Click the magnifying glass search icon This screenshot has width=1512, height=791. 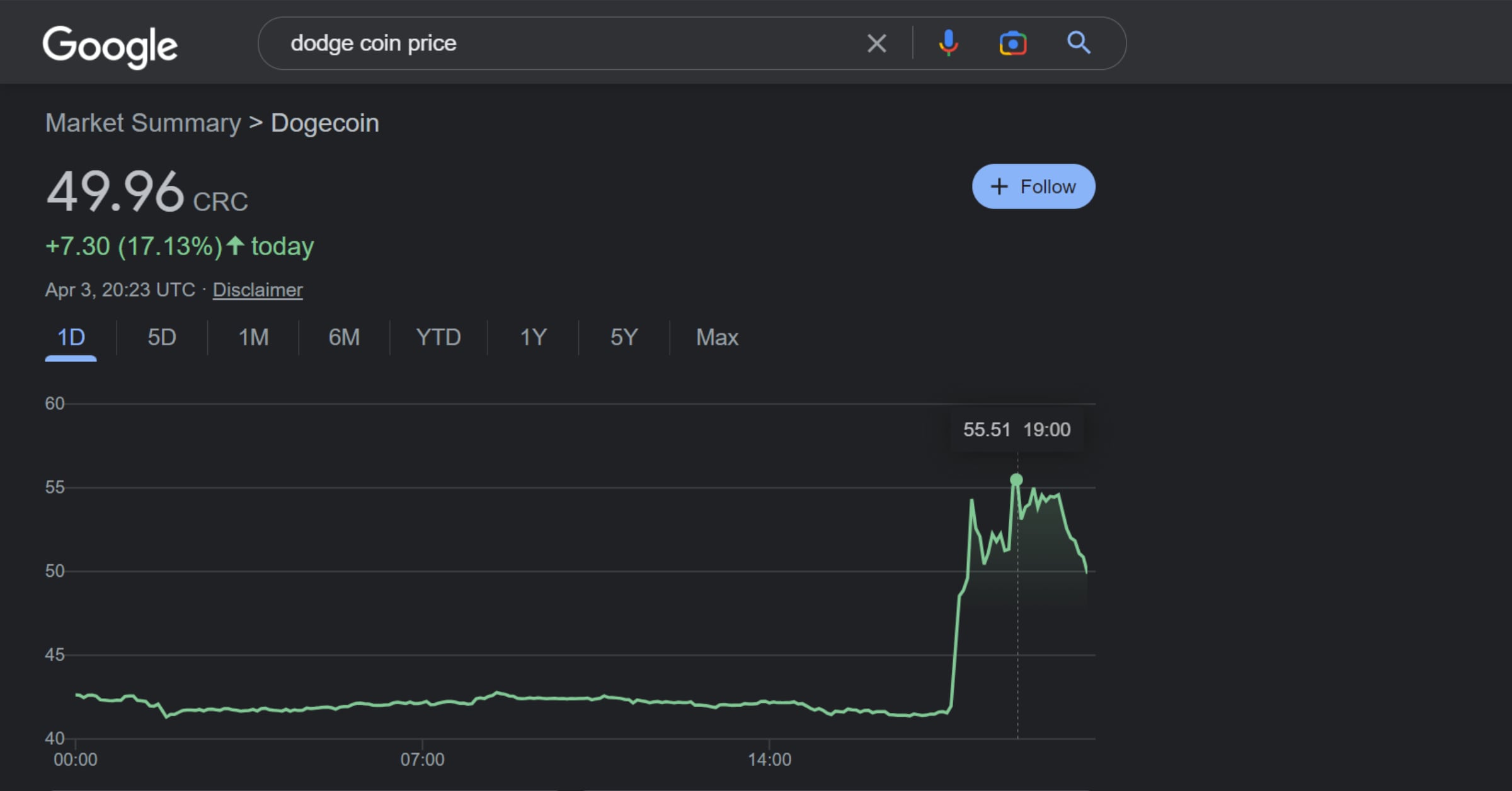[x=1078, y=43]
